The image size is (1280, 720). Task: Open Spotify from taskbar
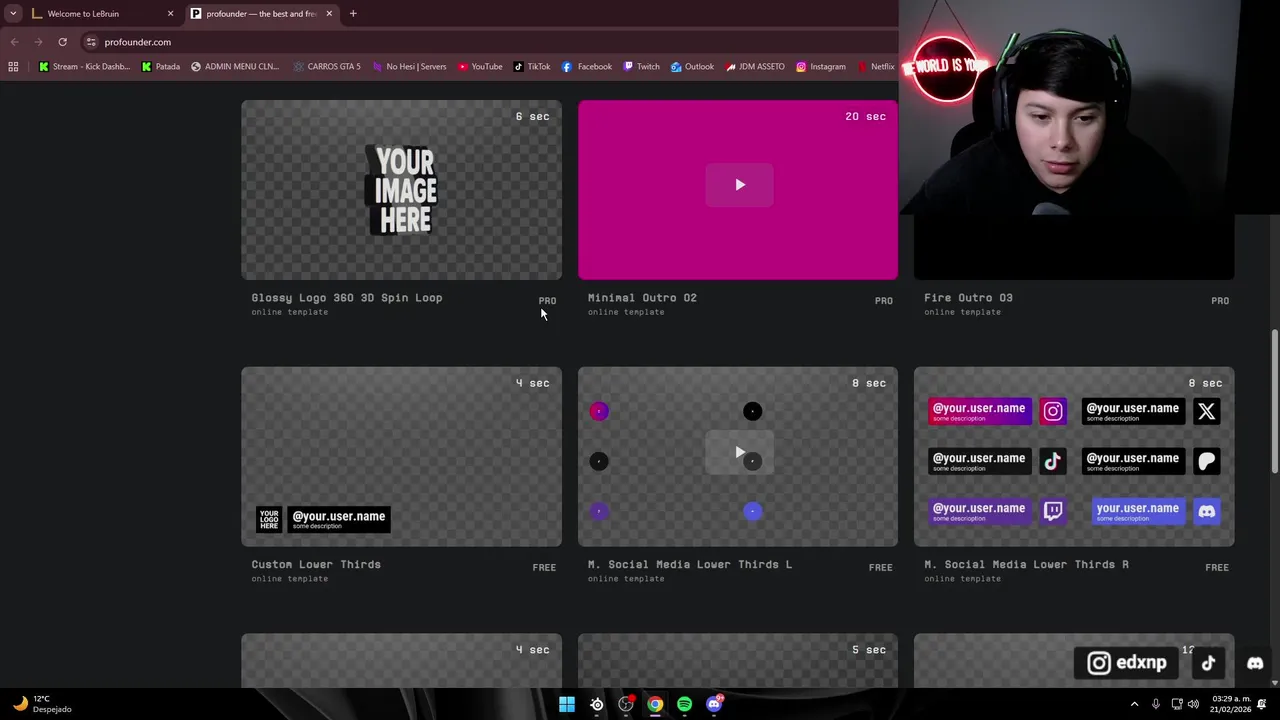pos(684,704)
